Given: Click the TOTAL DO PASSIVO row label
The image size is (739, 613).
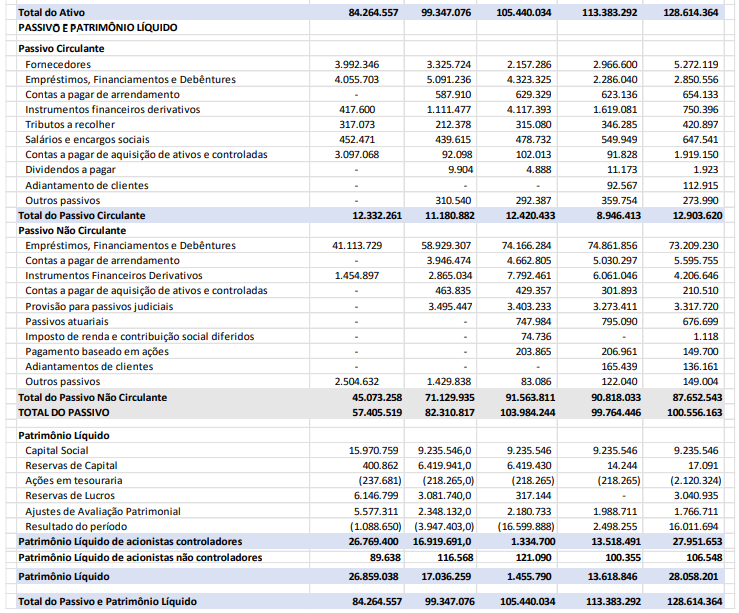Looking at the screenshot, I should [62, 412].
